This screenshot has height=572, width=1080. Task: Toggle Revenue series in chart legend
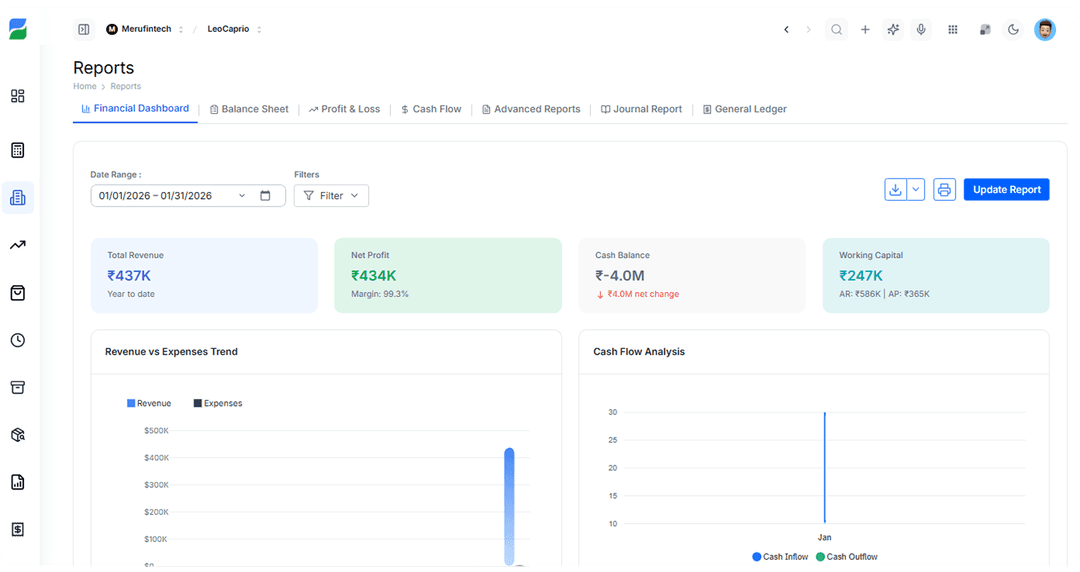point(149,403)
